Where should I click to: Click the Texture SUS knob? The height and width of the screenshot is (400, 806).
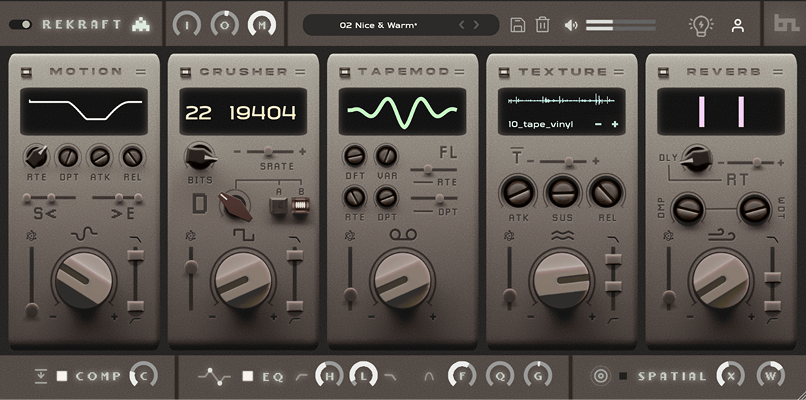(x=562, y=193)
